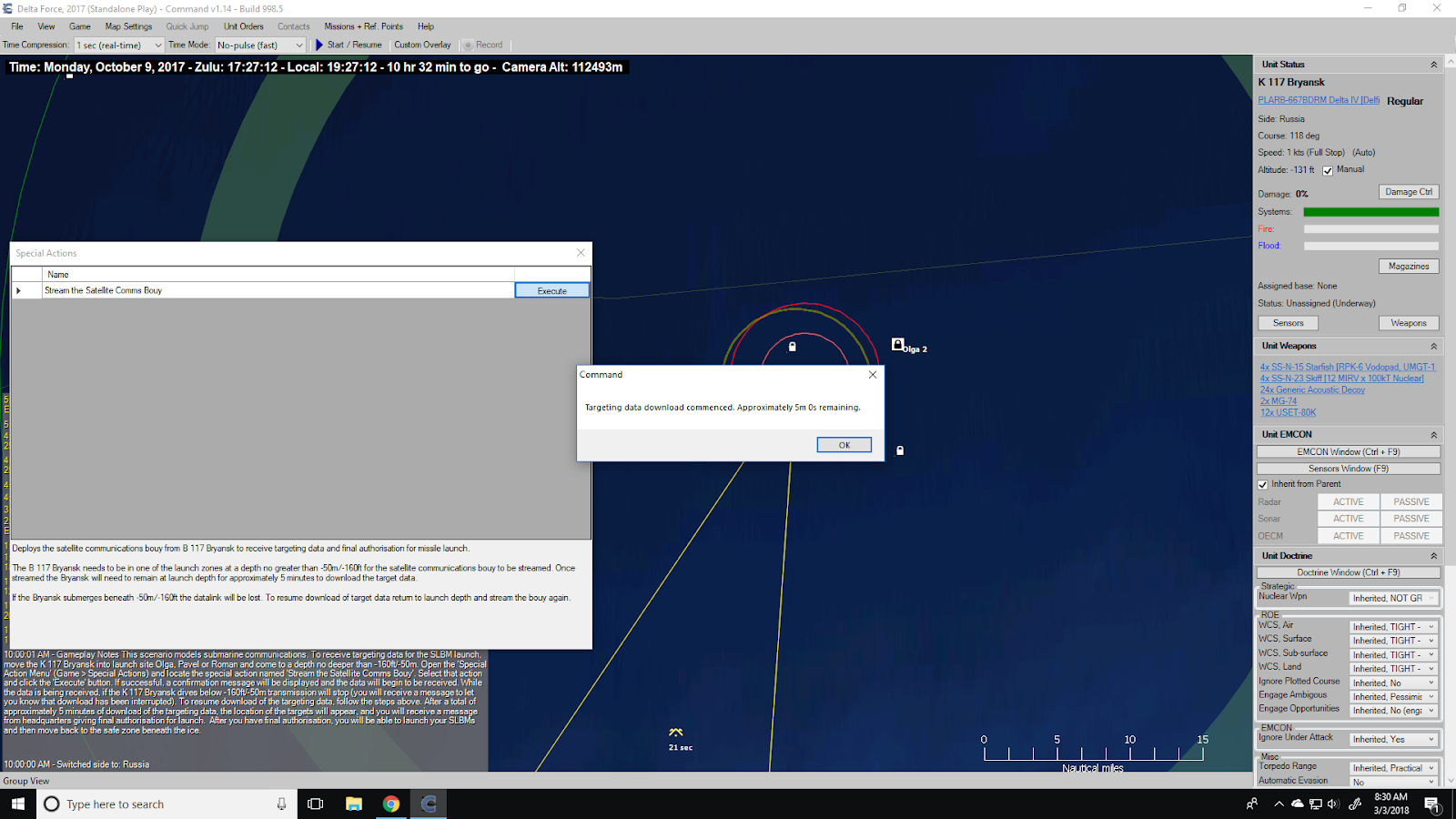Set Sonar to ACTIVE
Viewport: 1456px width, 819px height.
pos(1349,519)
